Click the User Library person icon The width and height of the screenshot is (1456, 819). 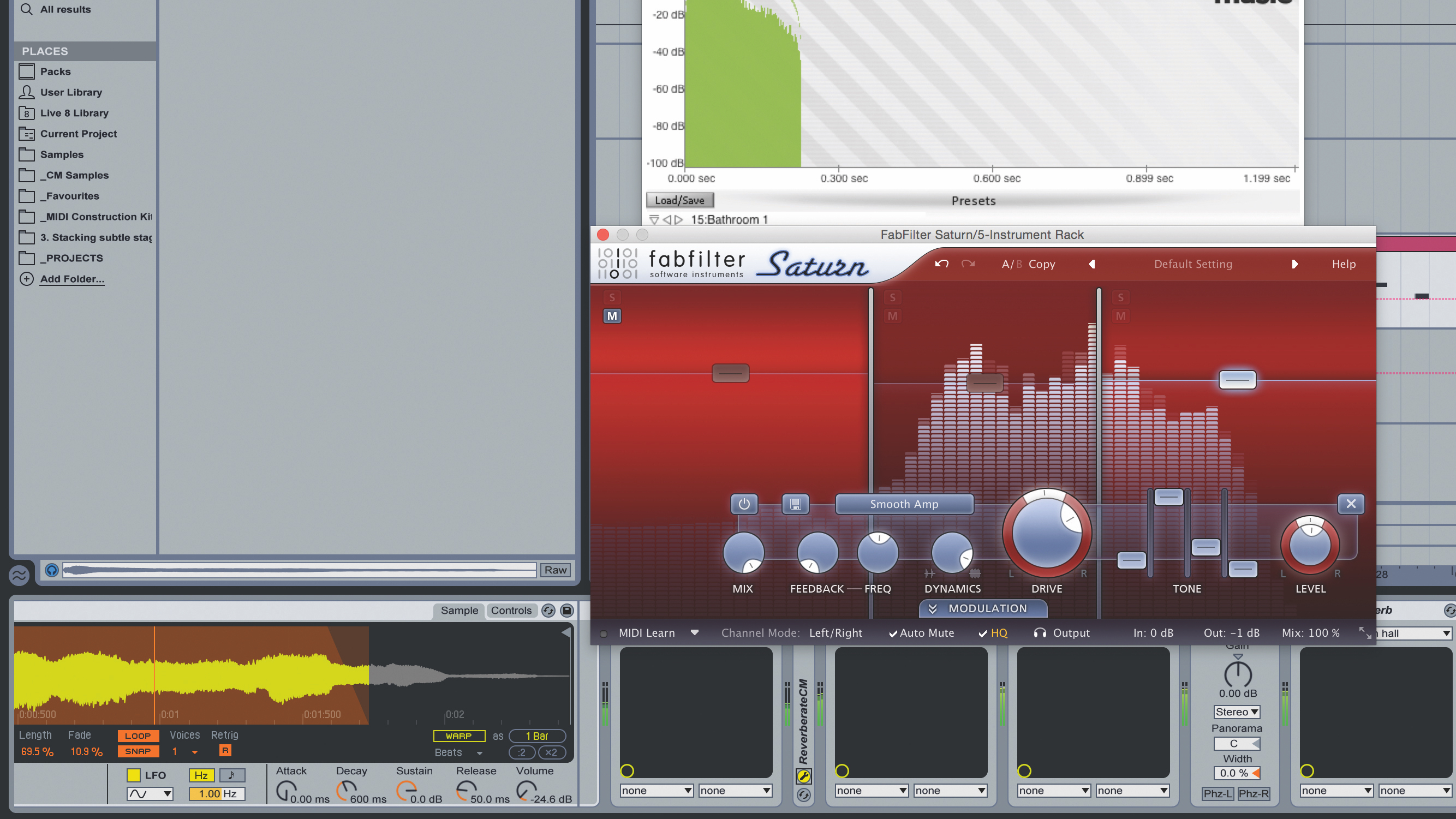tap(27, 92)
